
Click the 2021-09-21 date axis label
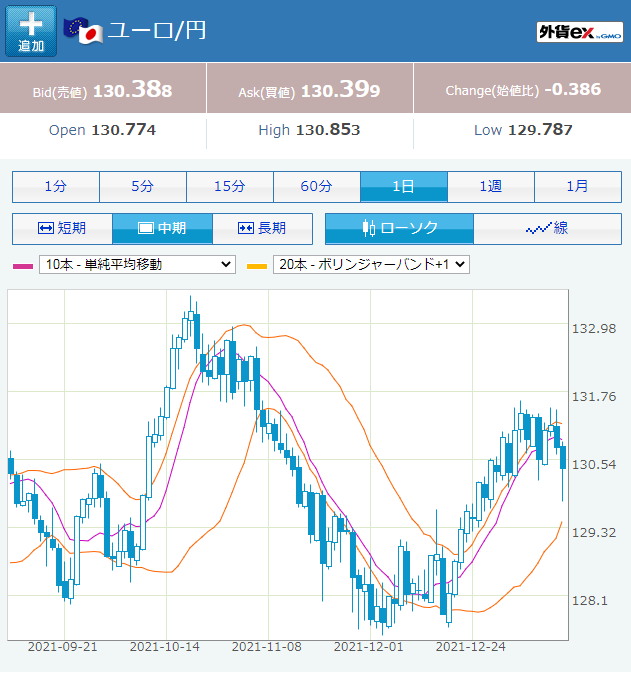click(63, 647)
